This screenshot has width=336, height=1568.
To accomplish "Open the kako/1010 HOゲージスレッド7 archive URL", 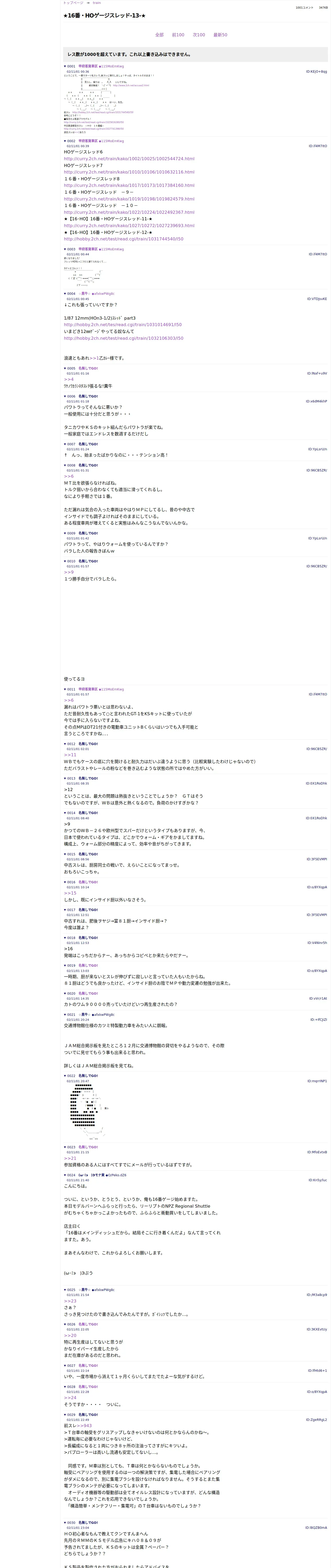I will coord(129,172).
